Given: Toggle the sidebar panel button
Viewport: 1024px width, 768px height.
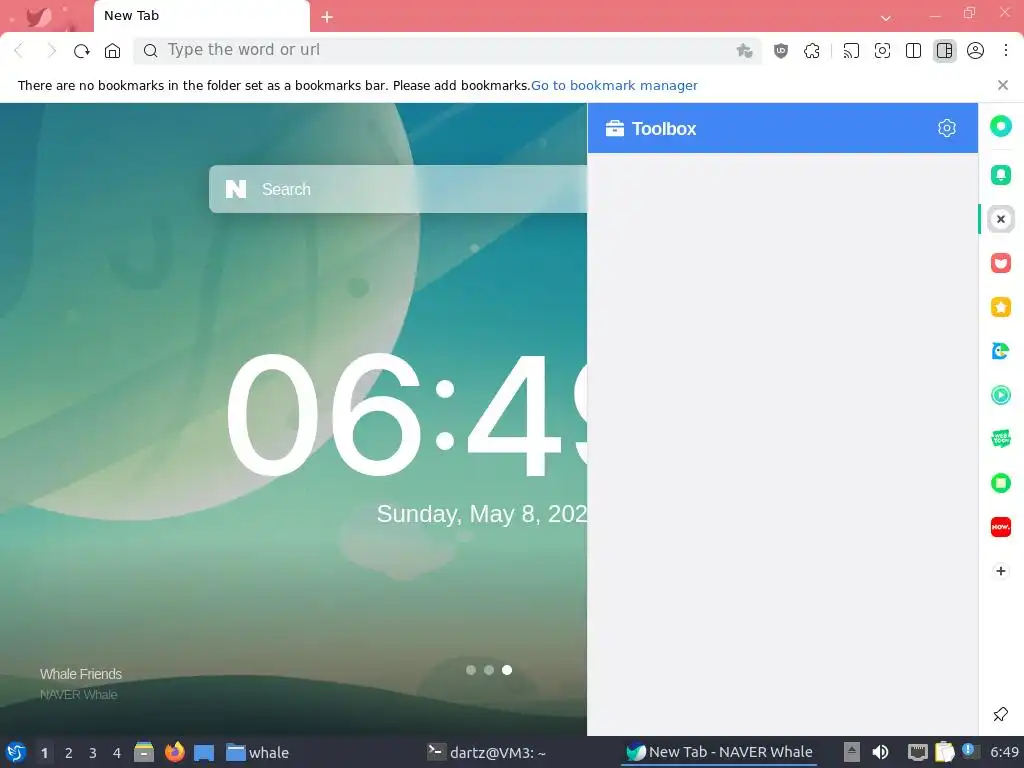Looking at the screenshot, I should 944,50.
